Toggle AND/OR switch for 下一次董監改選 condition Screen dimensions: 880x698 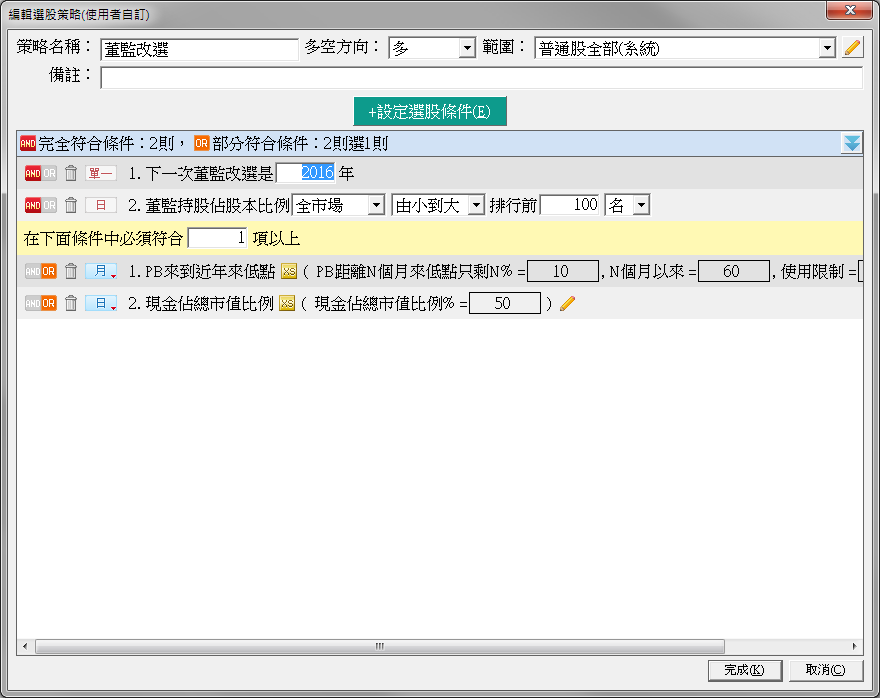[40, 173]
